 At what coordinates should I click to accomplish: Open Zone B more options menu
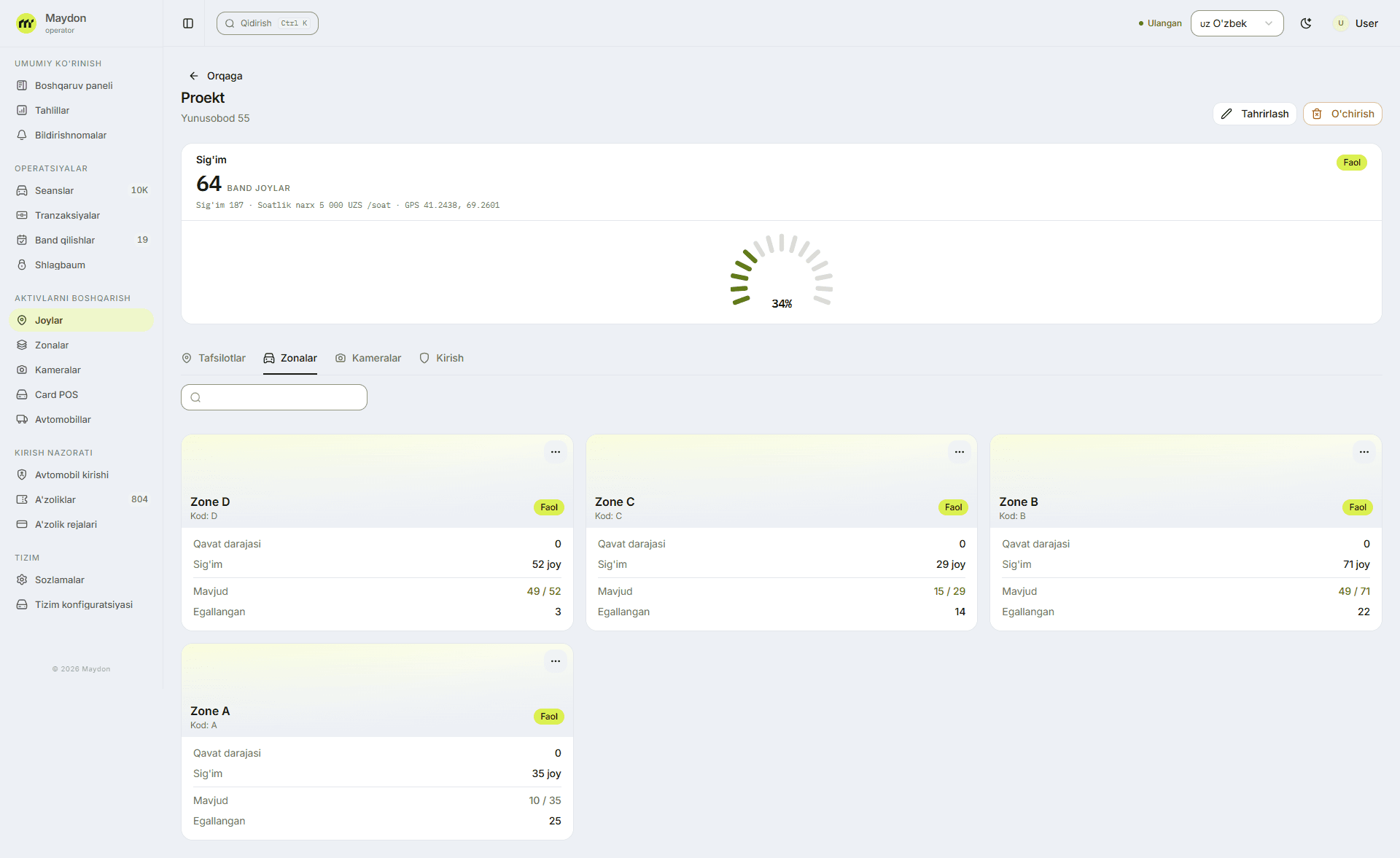coord(1364,452)
